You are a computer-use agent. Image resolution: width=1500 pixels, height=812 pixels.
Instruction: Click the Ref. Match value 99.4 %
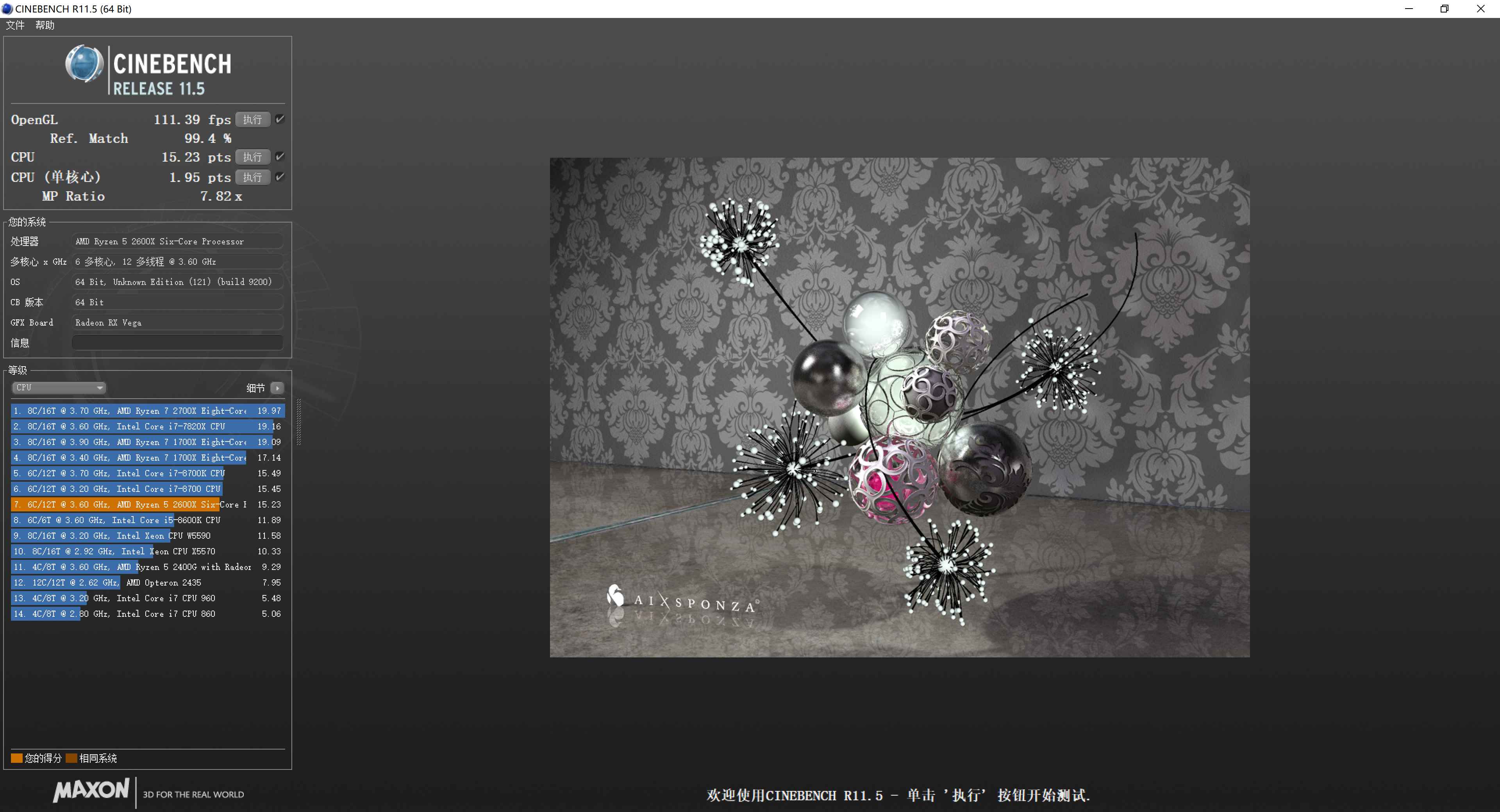(x=208, y=139)
